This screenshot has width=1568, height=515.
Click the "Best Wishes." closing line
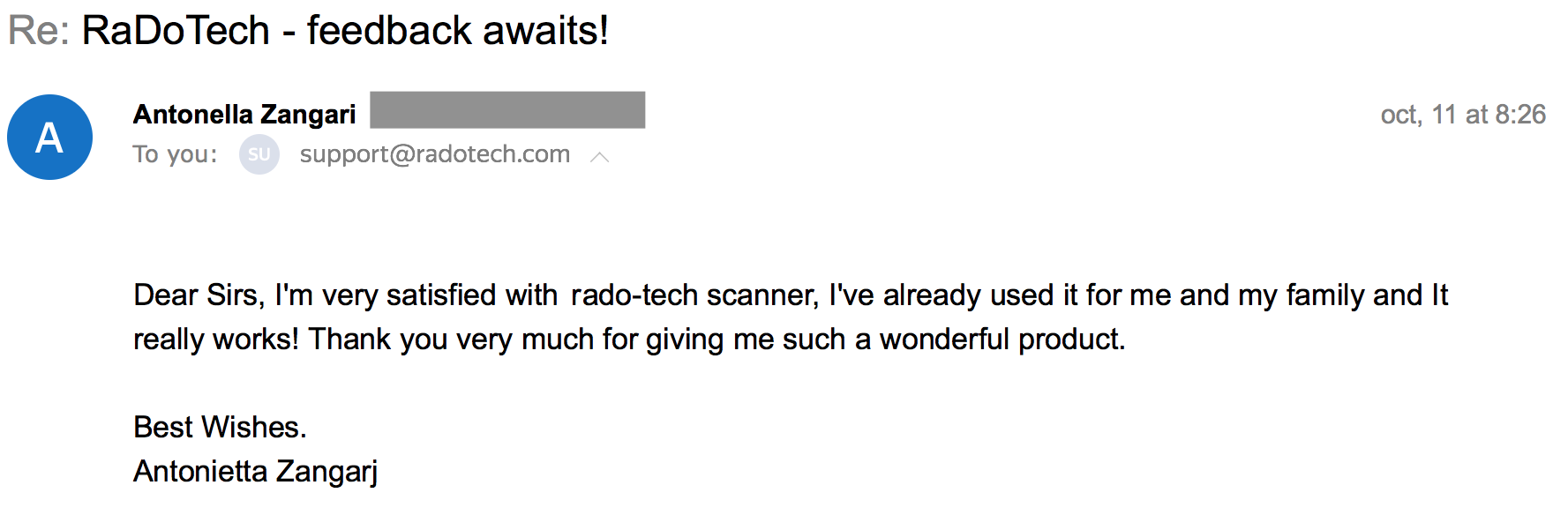coord(220,428)
